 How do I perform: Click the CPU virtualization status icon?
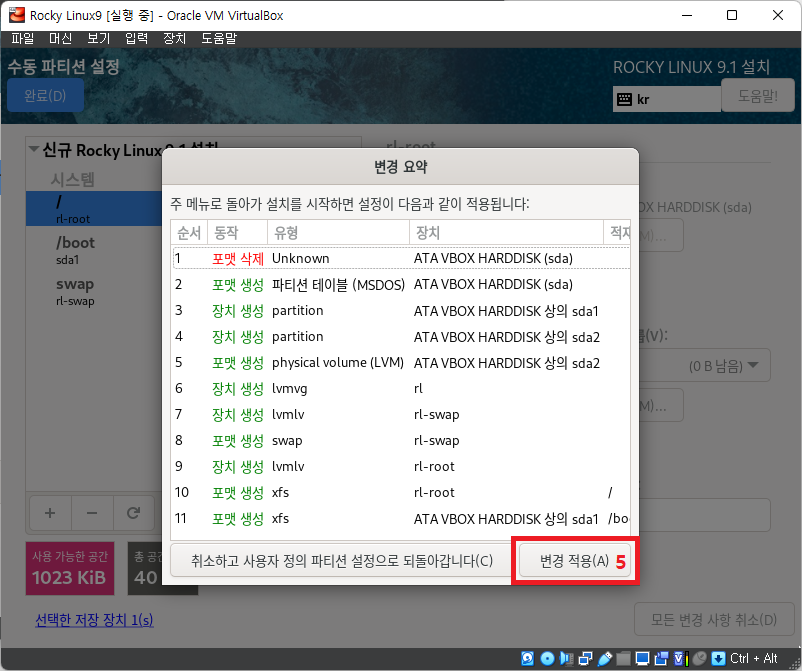(x=681, y=658)
